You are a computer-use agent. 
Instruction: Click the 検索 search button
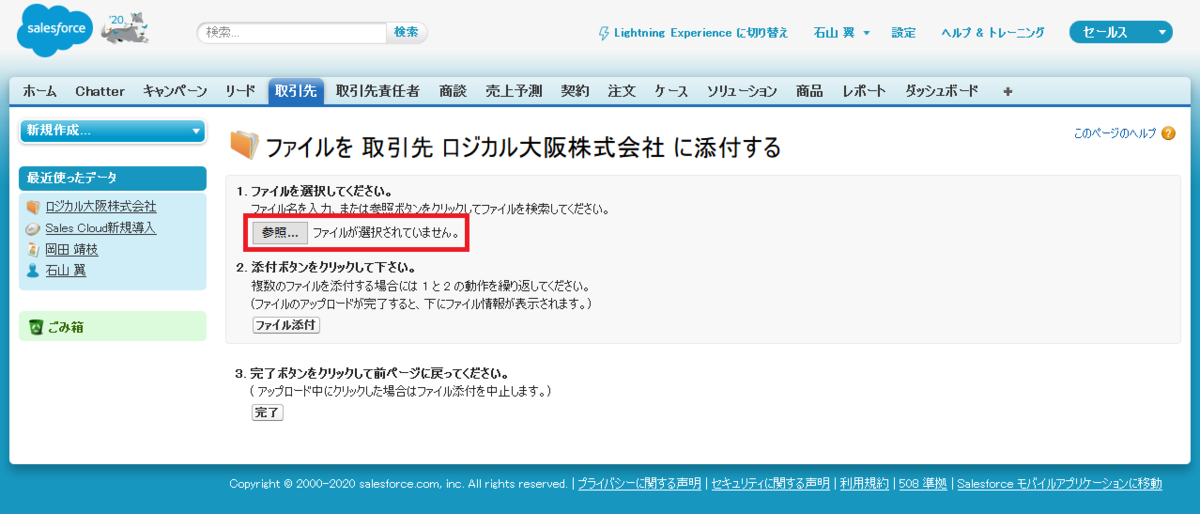[x=407, y=33]
